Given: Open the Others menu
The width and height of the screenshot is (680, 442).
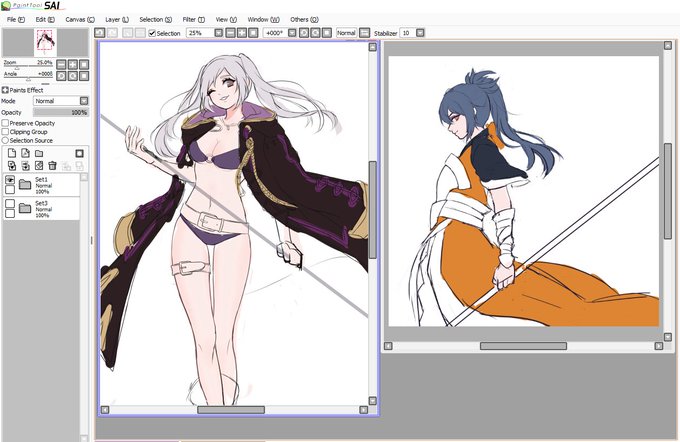Looking at the screenshot, I should pos(304,20).
